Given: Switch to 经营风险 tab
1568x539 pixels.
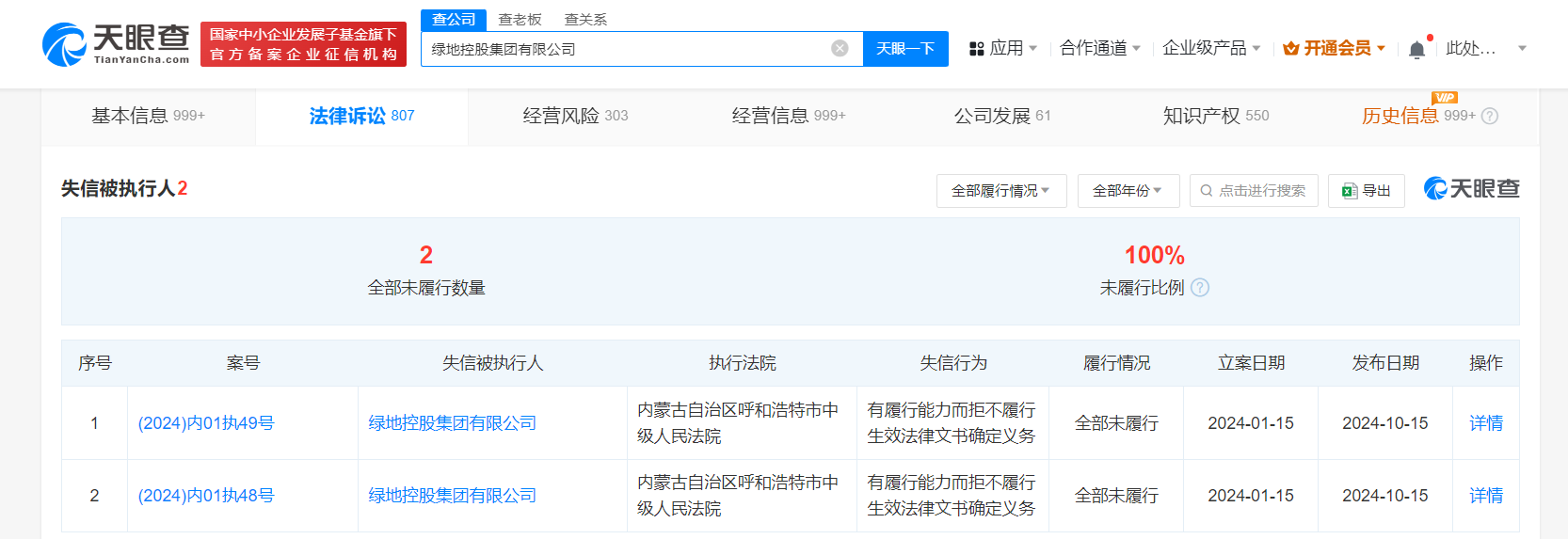Looking at the screenshot, I should 575,116.
